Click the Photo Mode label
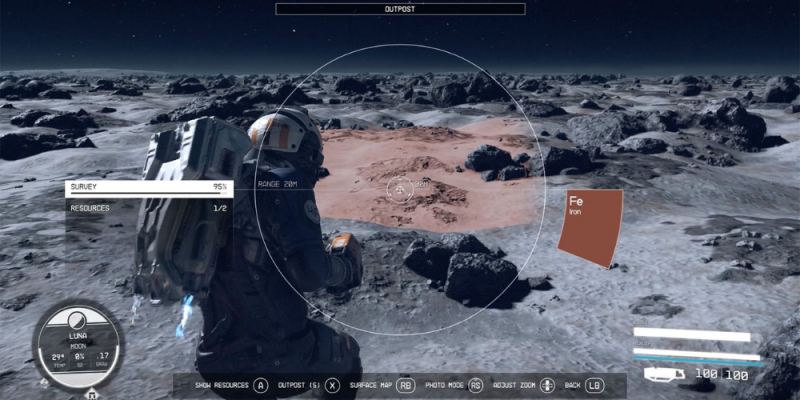Screen dimensions: 800x400 [x=443, y=385]
